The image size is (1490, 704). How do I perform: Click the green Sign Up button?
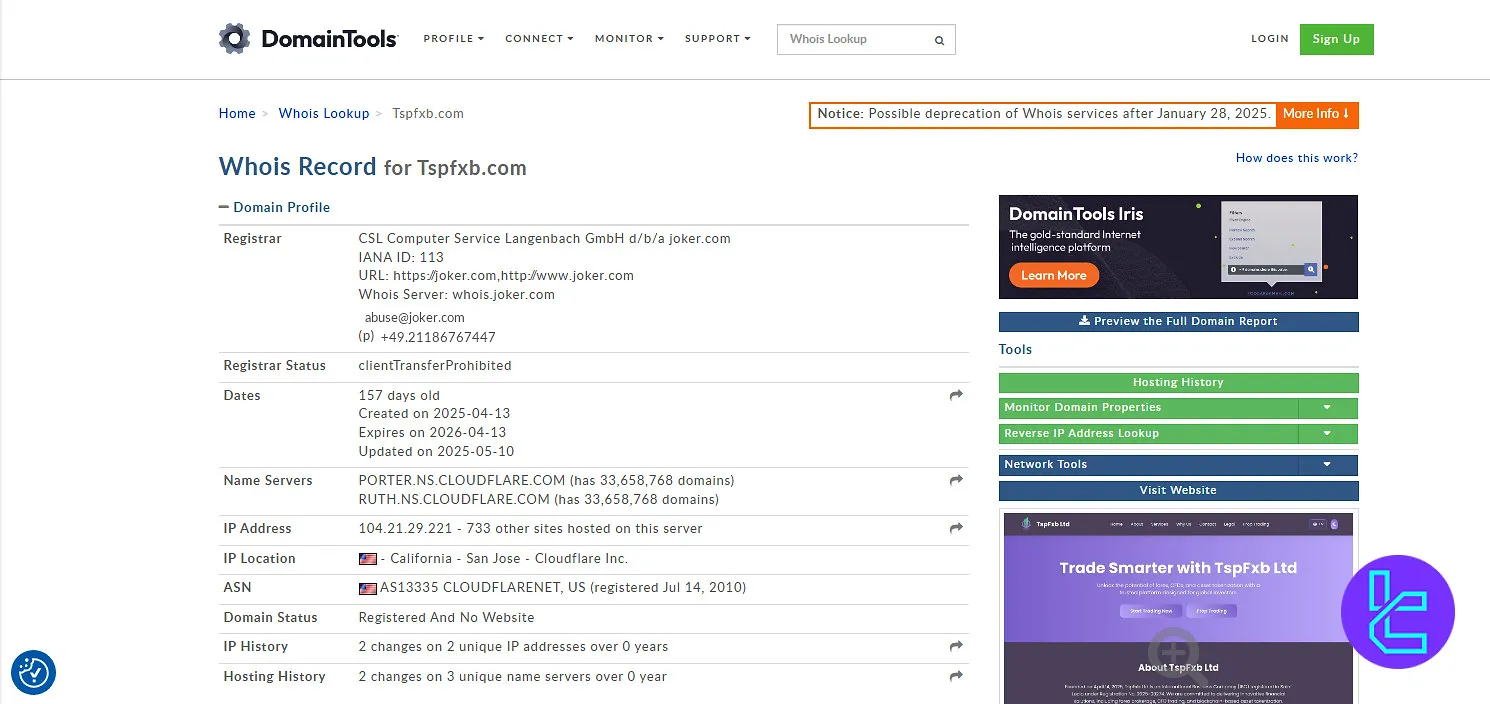(x=1336, y=39)
